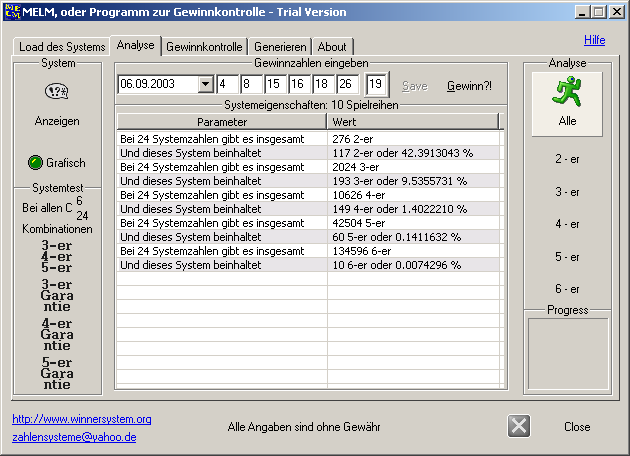Select the cell '42504 5-er'
This screenshot has width=630, height=456.
[x=413, y=223]
